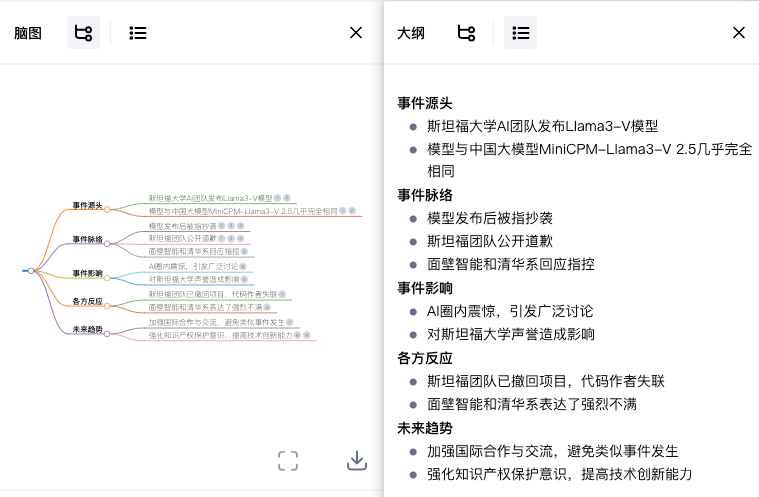759x497 pixels.
Task: Click the mind map root node circle
Action: (31, 271)
